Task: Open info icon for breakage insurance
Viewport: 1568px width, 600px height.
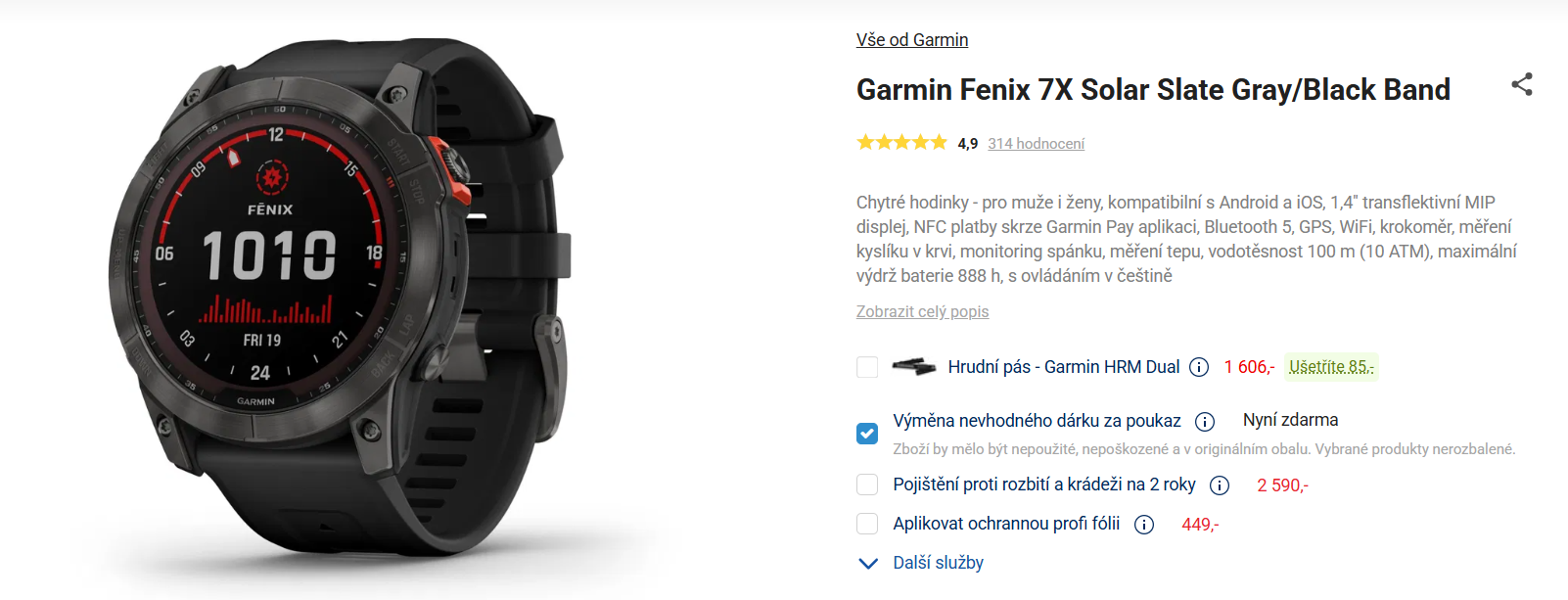Action: 1220,485
